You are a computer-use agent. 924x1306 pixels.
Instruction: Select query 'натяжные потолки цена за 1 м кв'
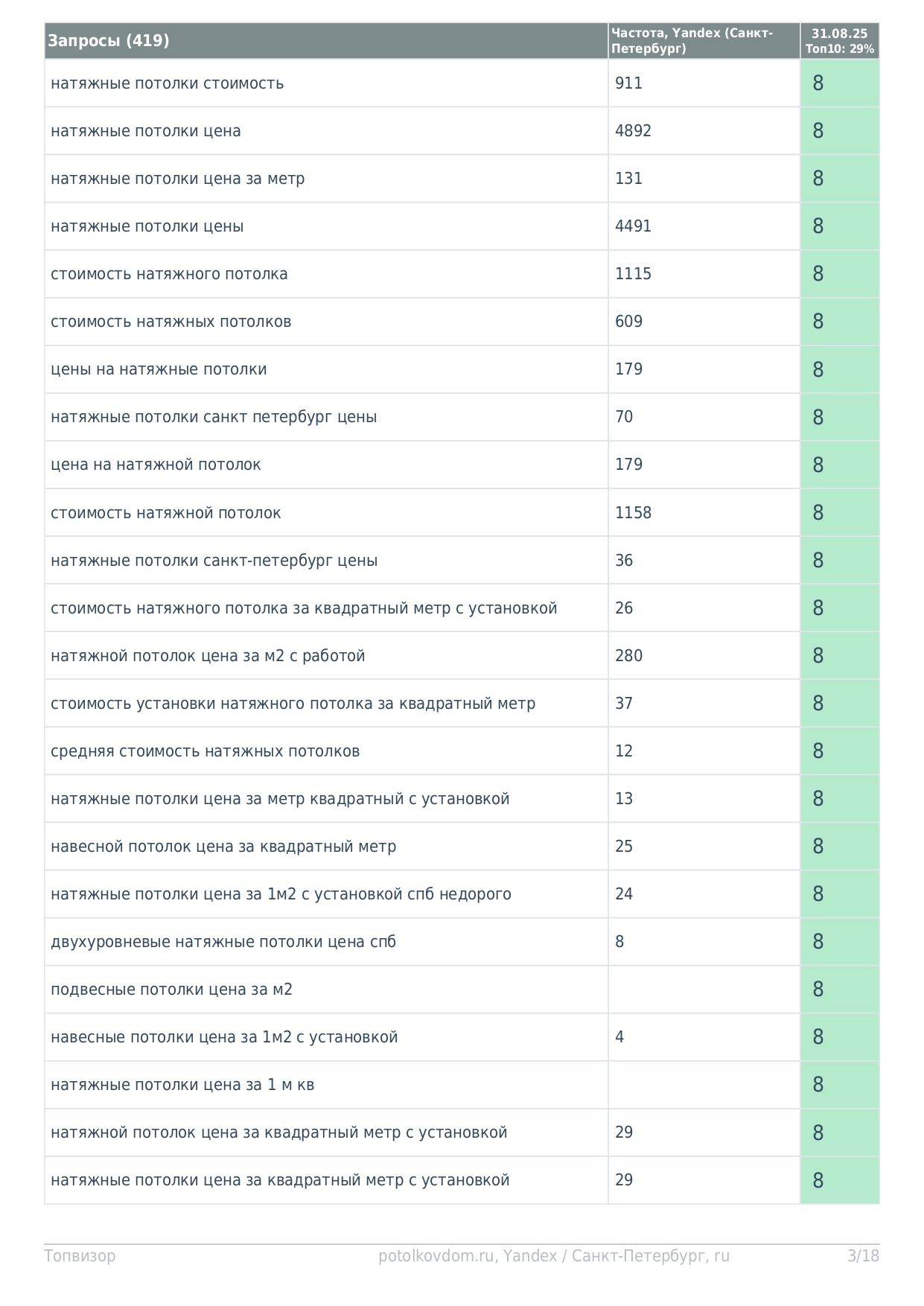[x=182, y=1085]
